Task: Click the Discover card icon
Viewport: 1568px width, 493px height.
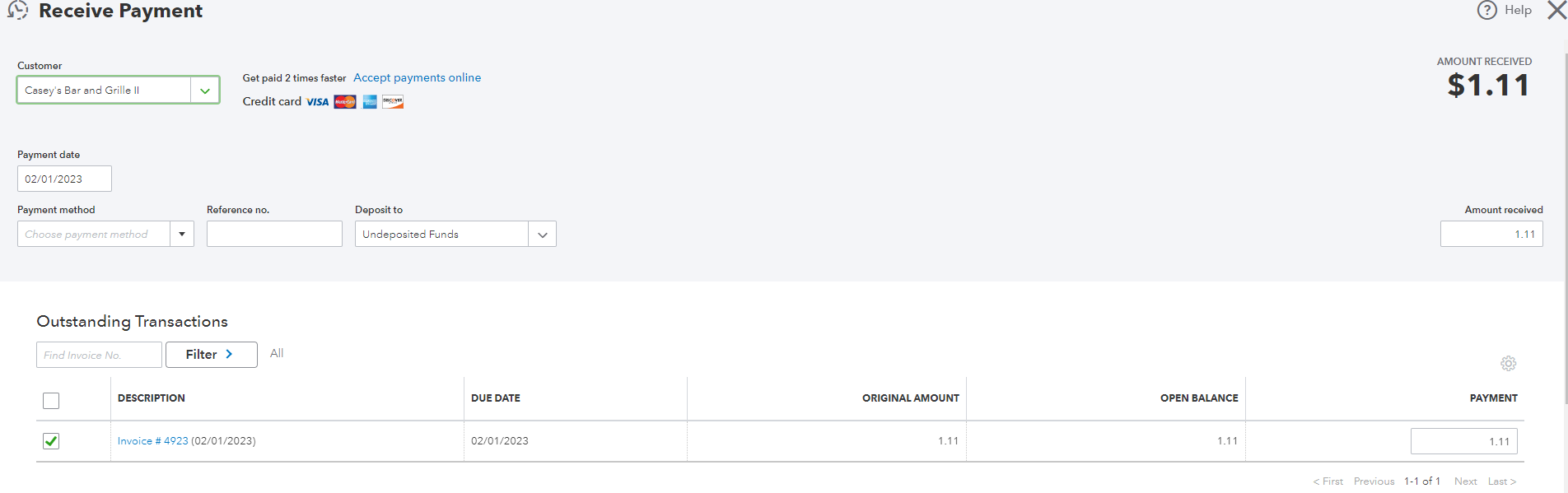Action: point(393,102)
